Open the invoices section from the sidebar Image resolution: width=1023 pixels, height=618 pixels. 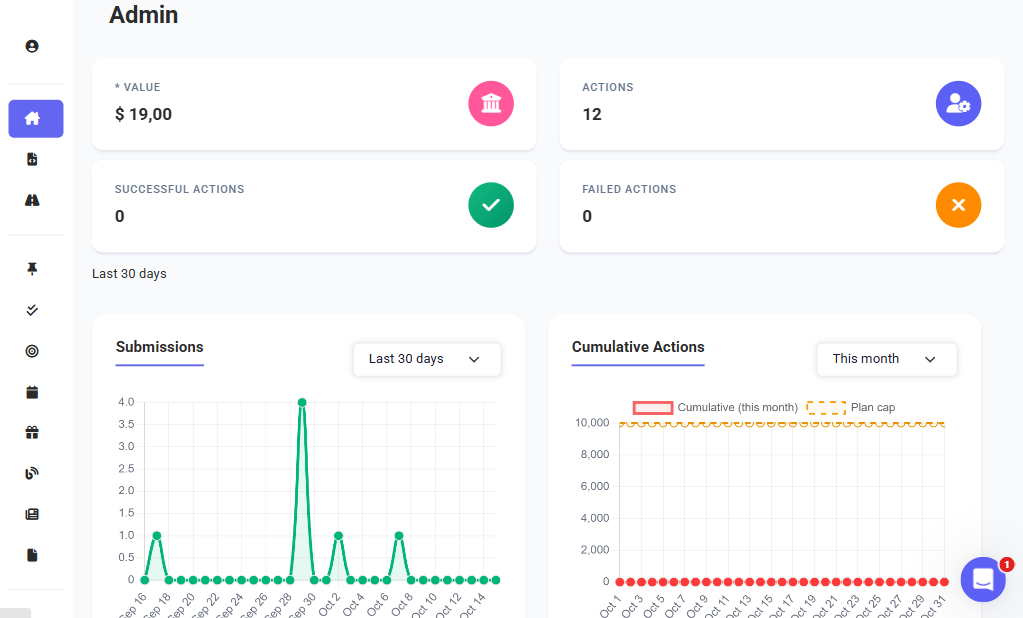(x=31, y=158)
